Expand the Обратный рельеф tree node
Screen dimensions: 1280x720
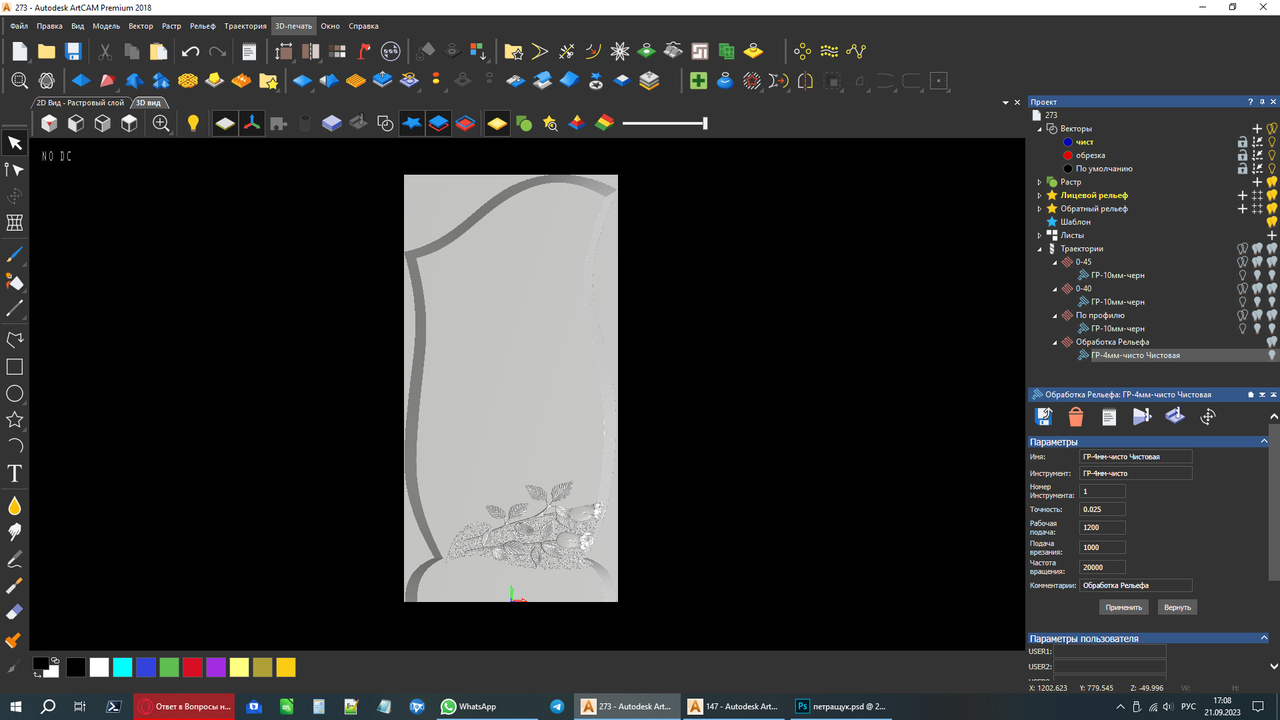click(1040, 209)
